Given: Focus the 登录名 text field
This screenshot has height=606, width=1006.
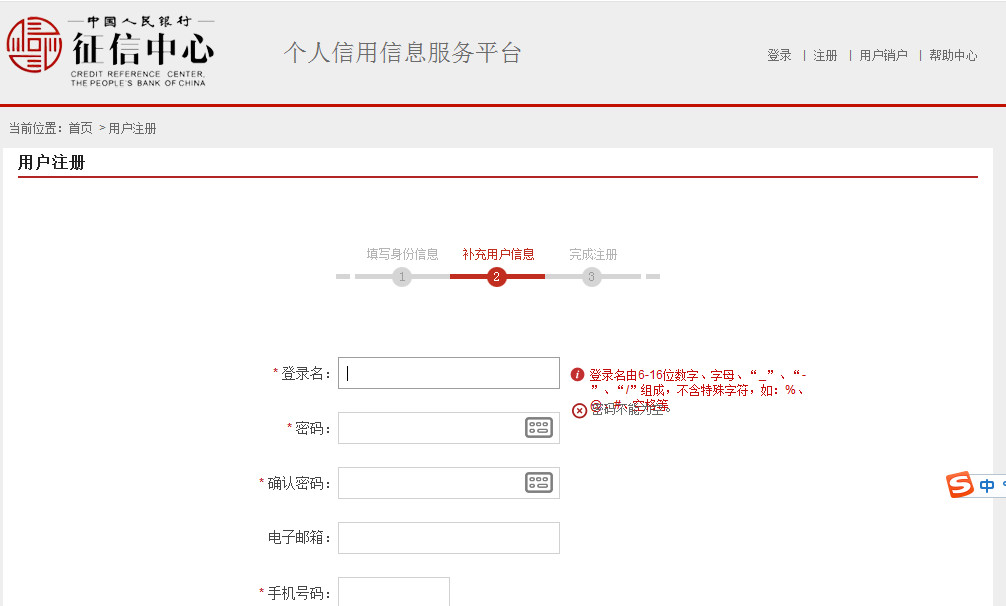Looking at the screenshot, I should pos(449,373).
